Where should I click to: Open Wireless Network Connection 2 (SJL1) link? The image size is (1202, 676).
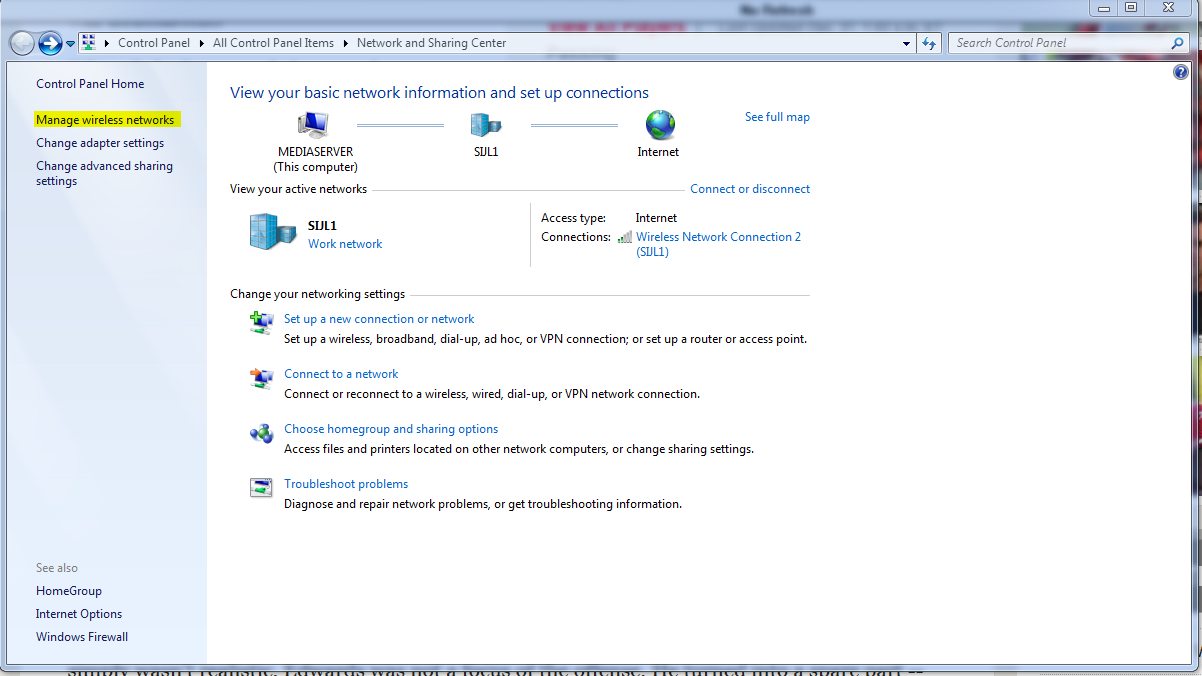tap(718, 244)
